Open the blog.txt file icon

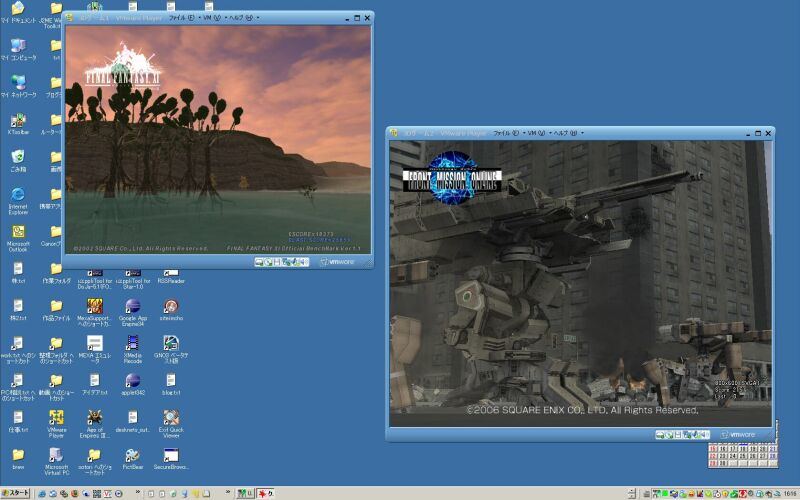click(x=171, y=385)
